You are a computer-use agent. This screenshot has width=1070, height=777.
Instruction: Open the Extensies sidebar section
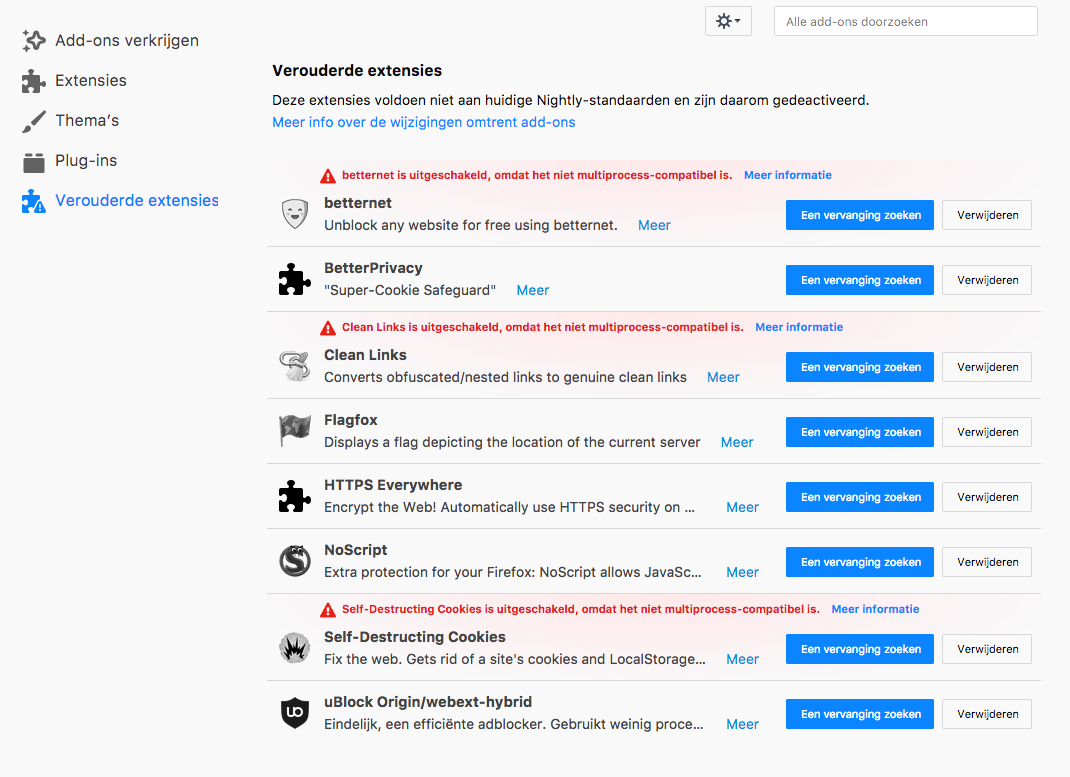(x=90, y=80)
